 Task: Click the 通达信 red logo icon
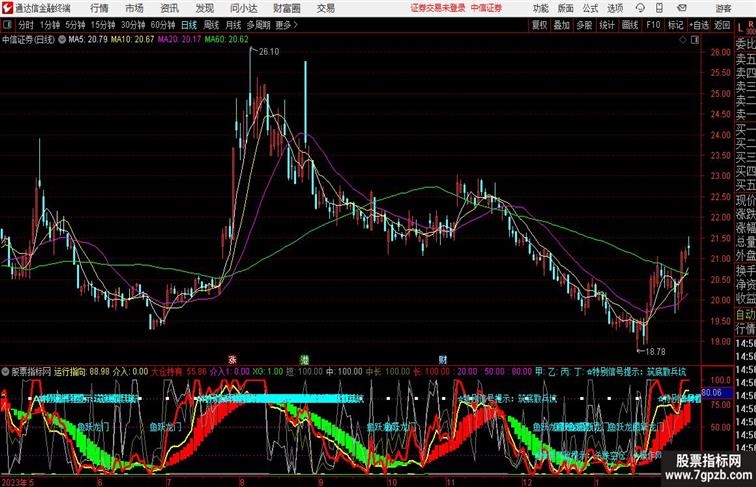point(7,8)
